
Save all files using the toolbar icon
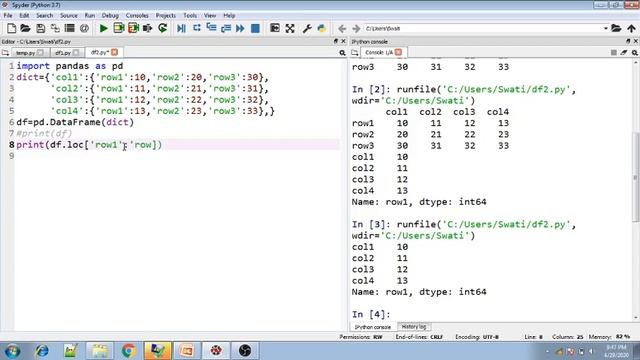(x=55, y=28)
